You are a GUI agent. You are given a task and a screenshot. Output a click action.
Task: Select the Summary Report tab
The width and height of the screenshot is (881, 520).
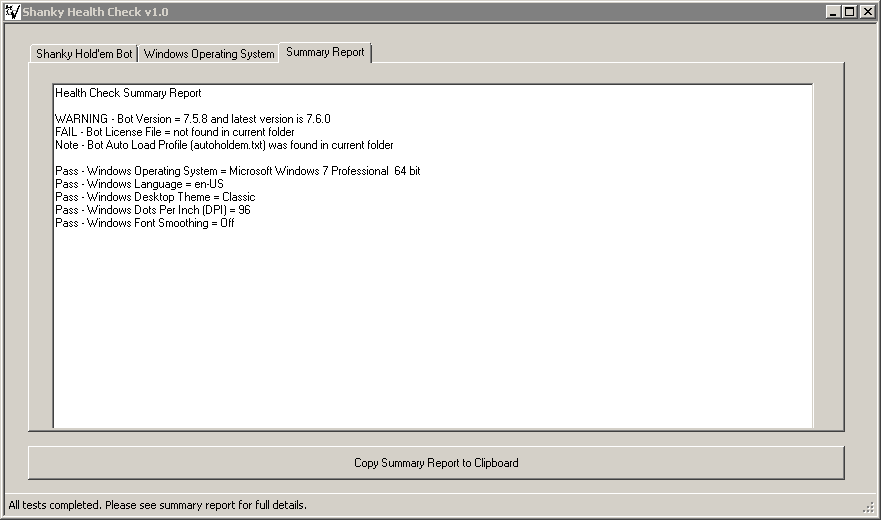coord(325,52)
